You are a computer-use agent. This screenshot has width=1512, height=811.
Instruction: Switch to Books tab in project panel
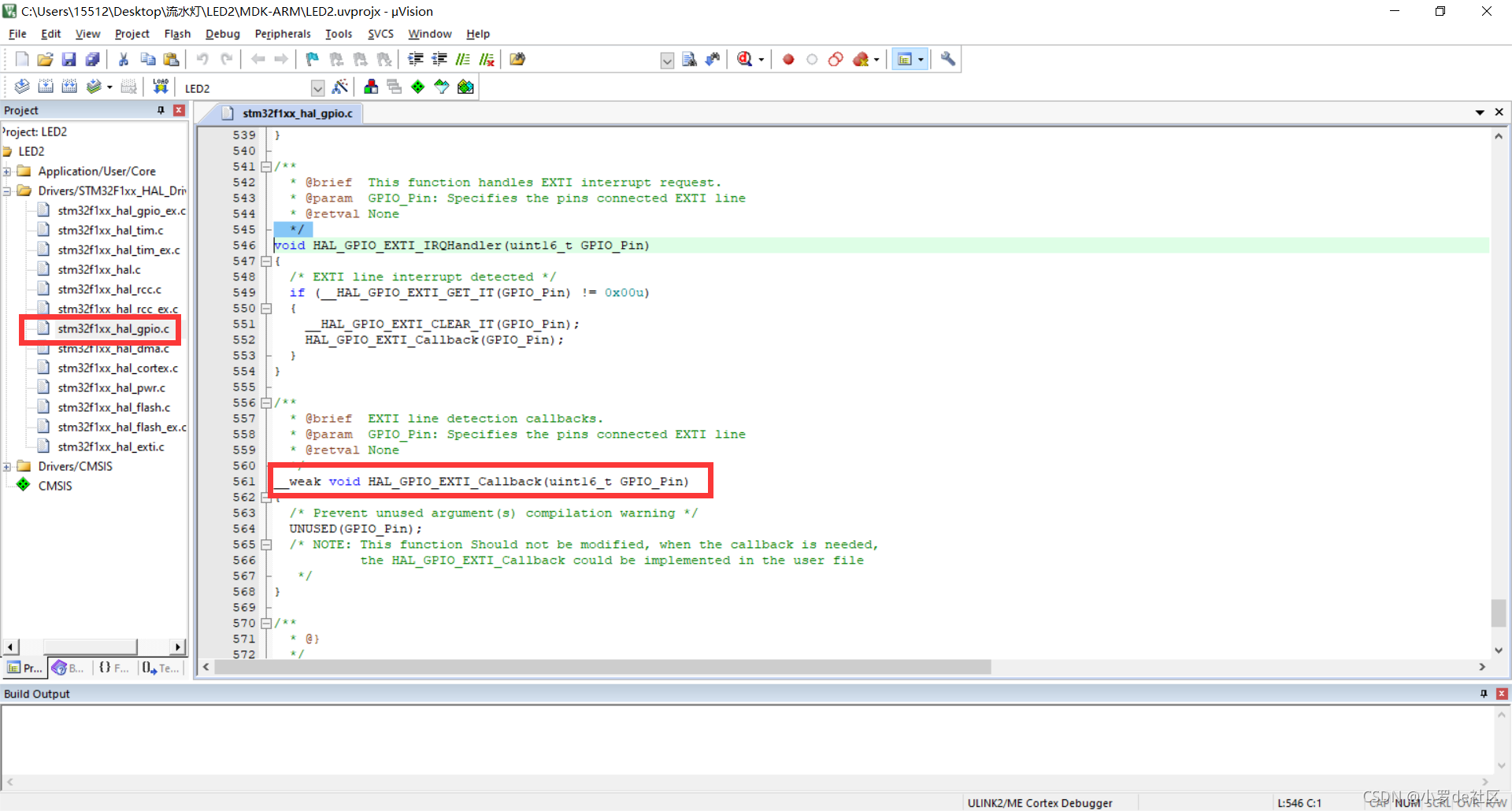pos(69,668)
